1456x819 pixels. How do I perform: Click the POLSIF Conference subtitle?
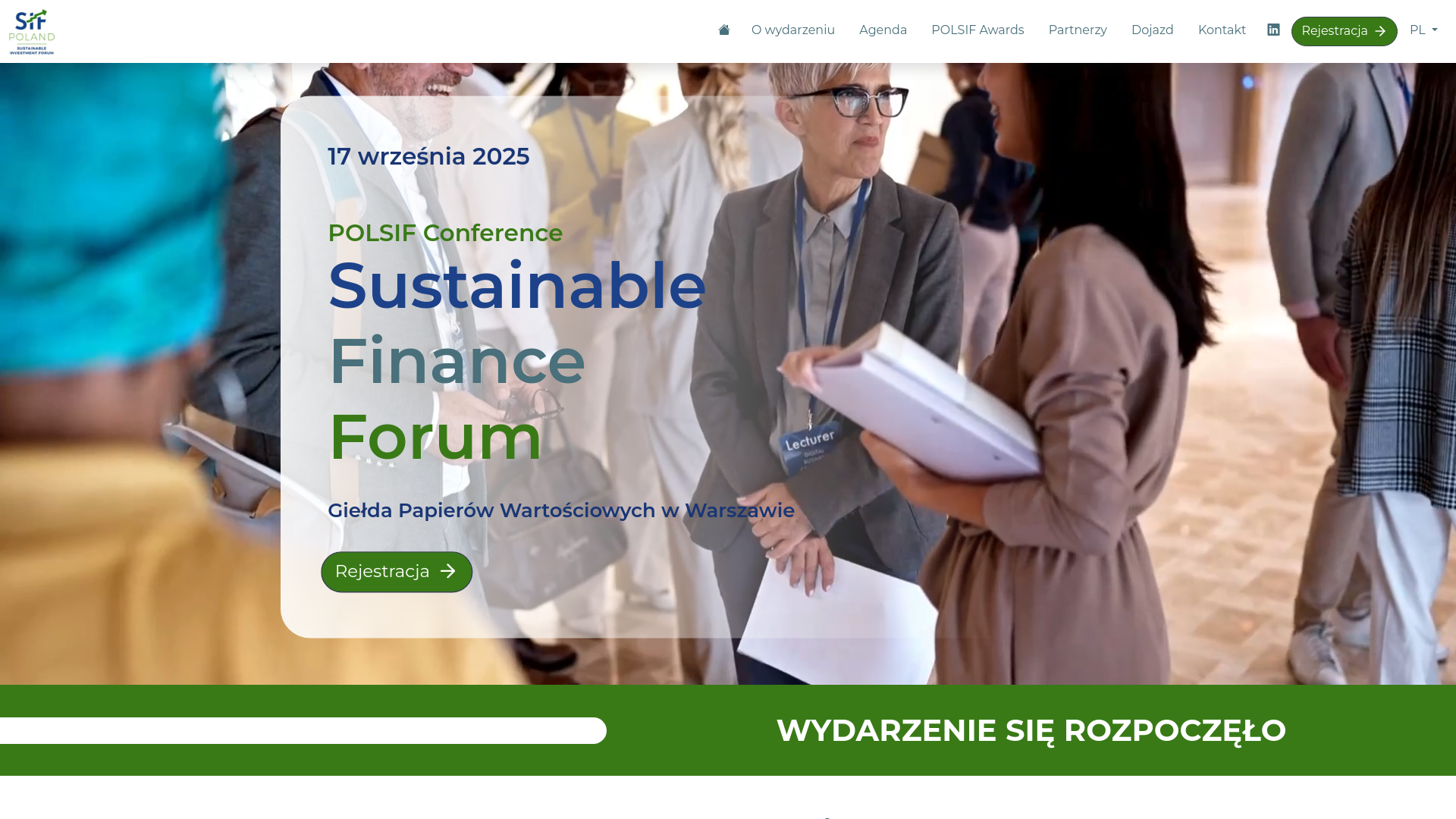coord(445,233)
